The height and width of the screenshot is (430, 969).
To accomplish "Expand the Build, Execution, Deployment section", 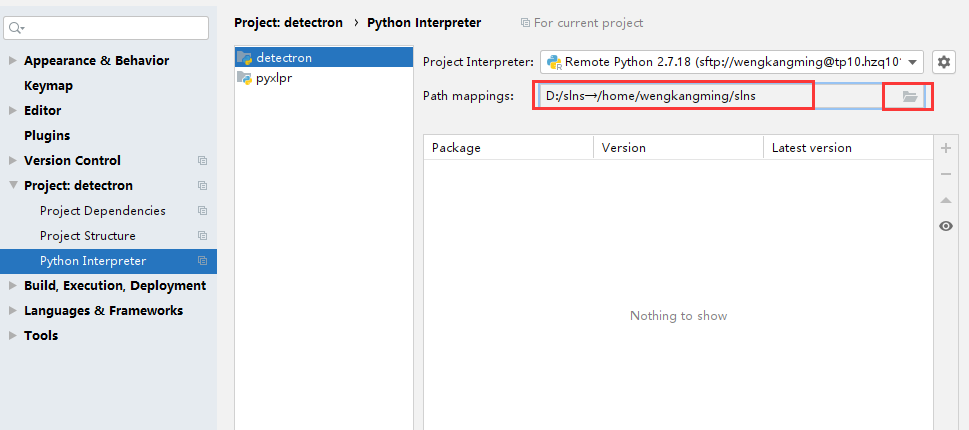I will point(13,286).
